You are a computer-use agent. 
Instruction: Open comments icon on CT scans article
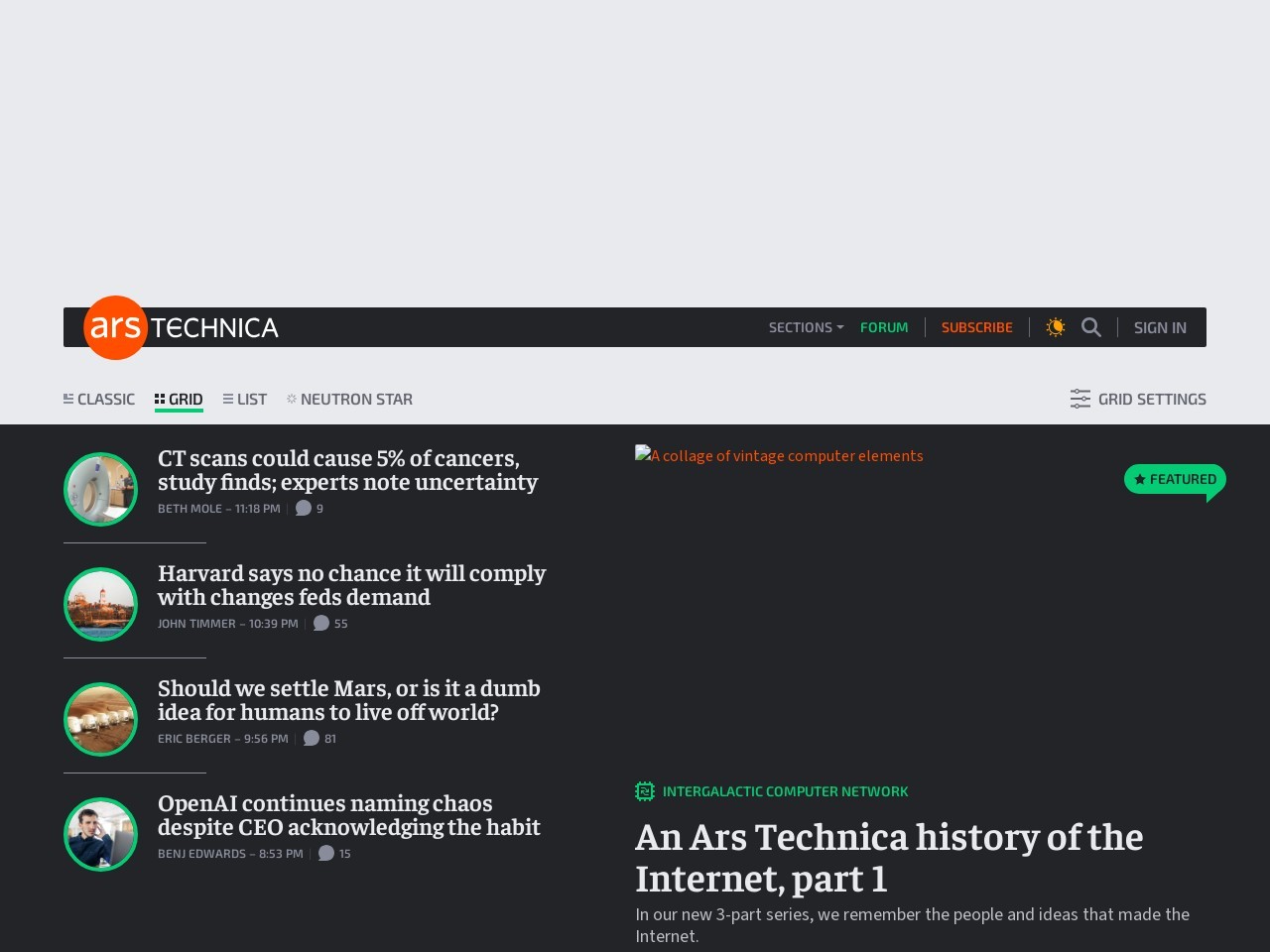pos(304,508)
